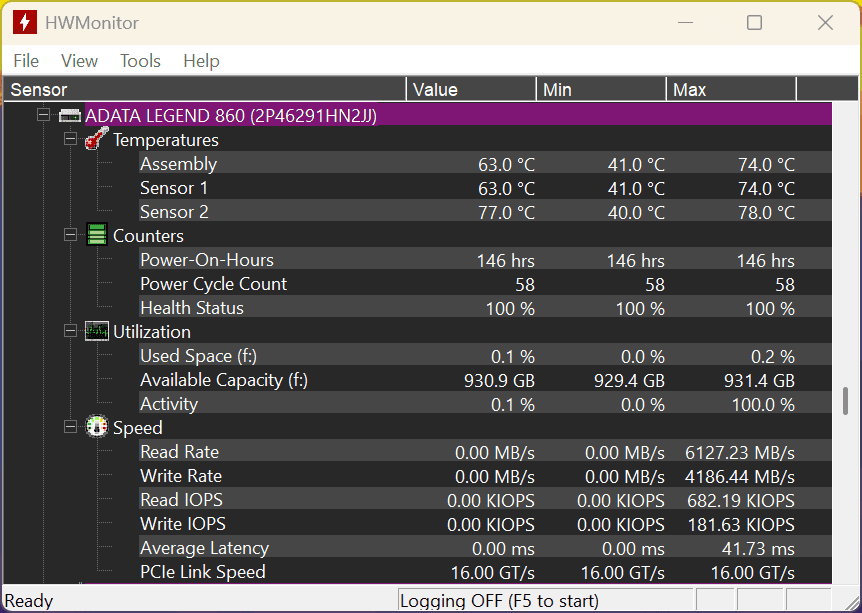Viewport: 862px width, 613px height.
Task: Select the Sensor 1 row
Action: click(x=485, y=188)
